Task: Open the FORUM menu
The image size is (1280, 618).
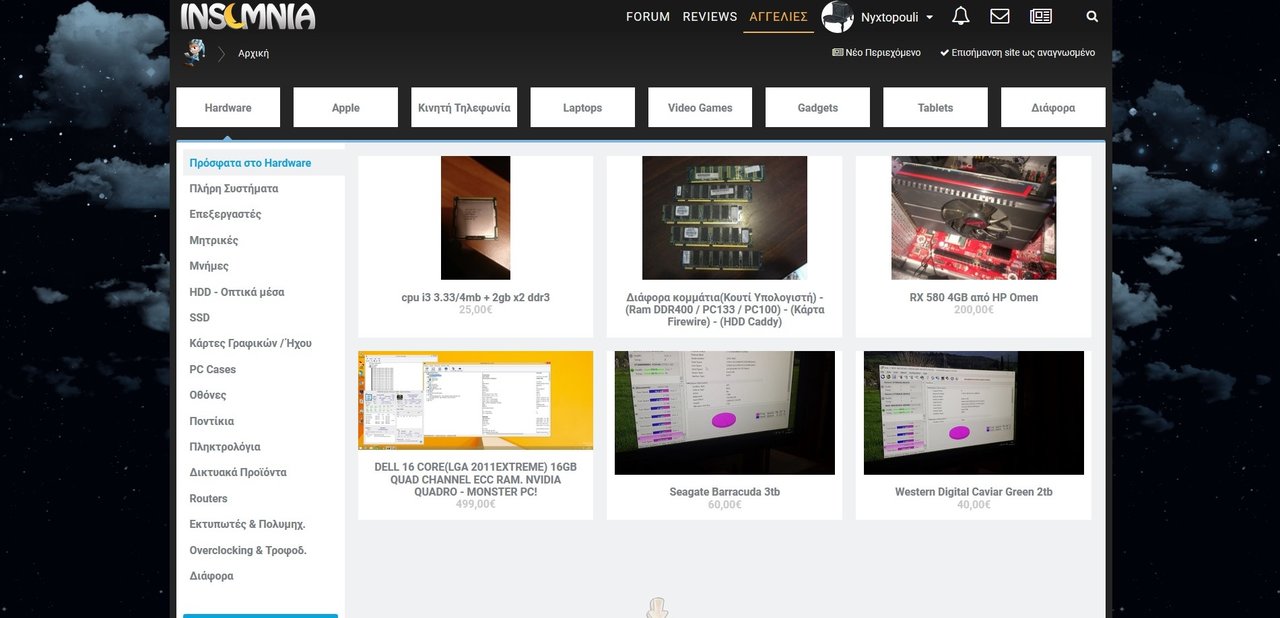Action: coord(648,17)
